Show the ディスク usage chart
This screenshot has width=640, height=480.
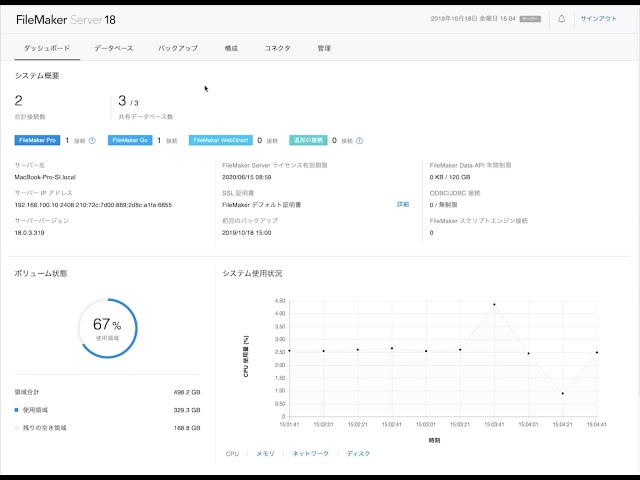tap(358, 453)
